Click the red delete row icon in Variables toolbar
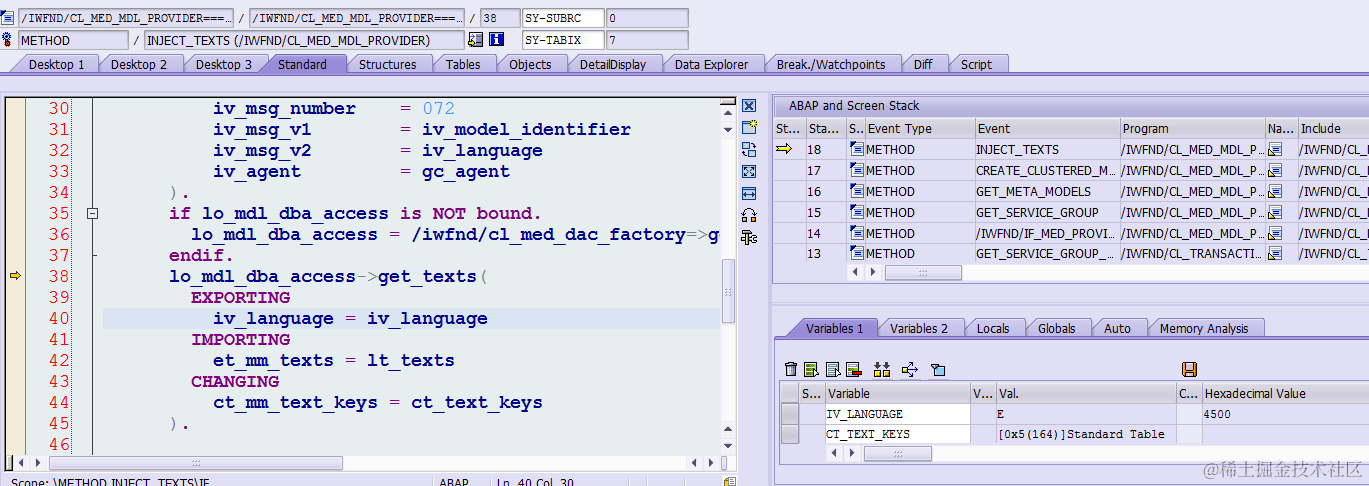This screenshot has height=486, width=1369. (x=853, y=370)
